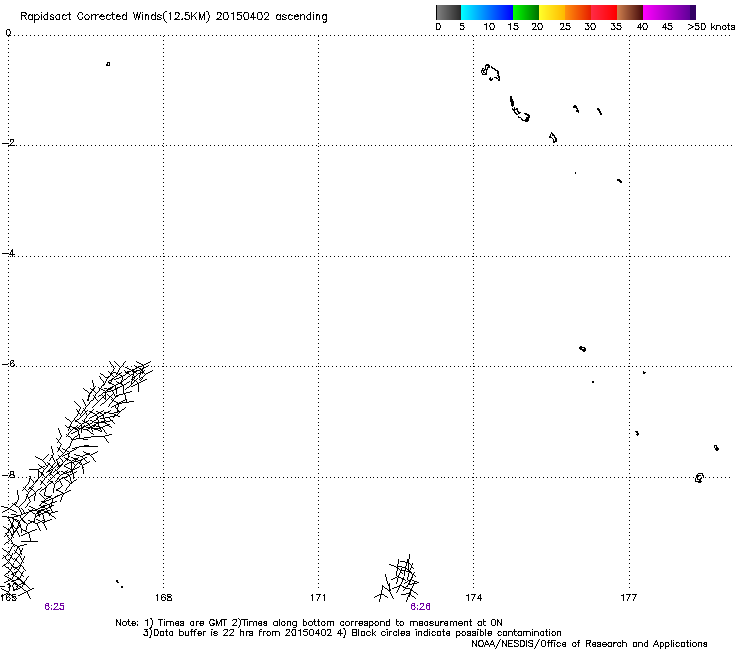Click the "Data buffer is 22 hrs" footnote line
The width and height of the screenshot is (740, 650).
coord(352,633)
